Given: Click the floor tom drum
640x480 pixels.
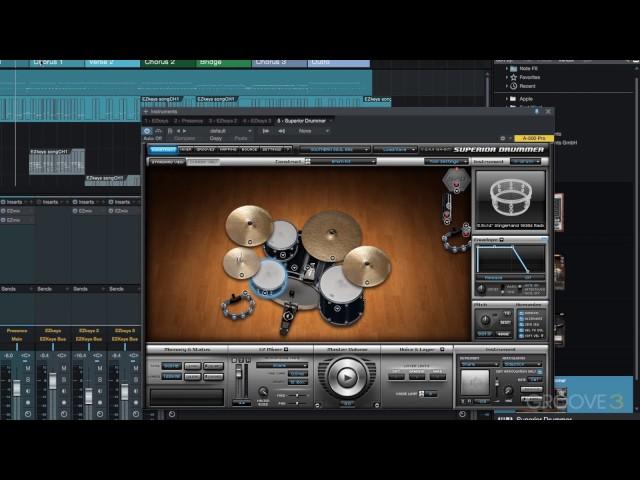Looking at the screenshot, I should coord(341,295).
